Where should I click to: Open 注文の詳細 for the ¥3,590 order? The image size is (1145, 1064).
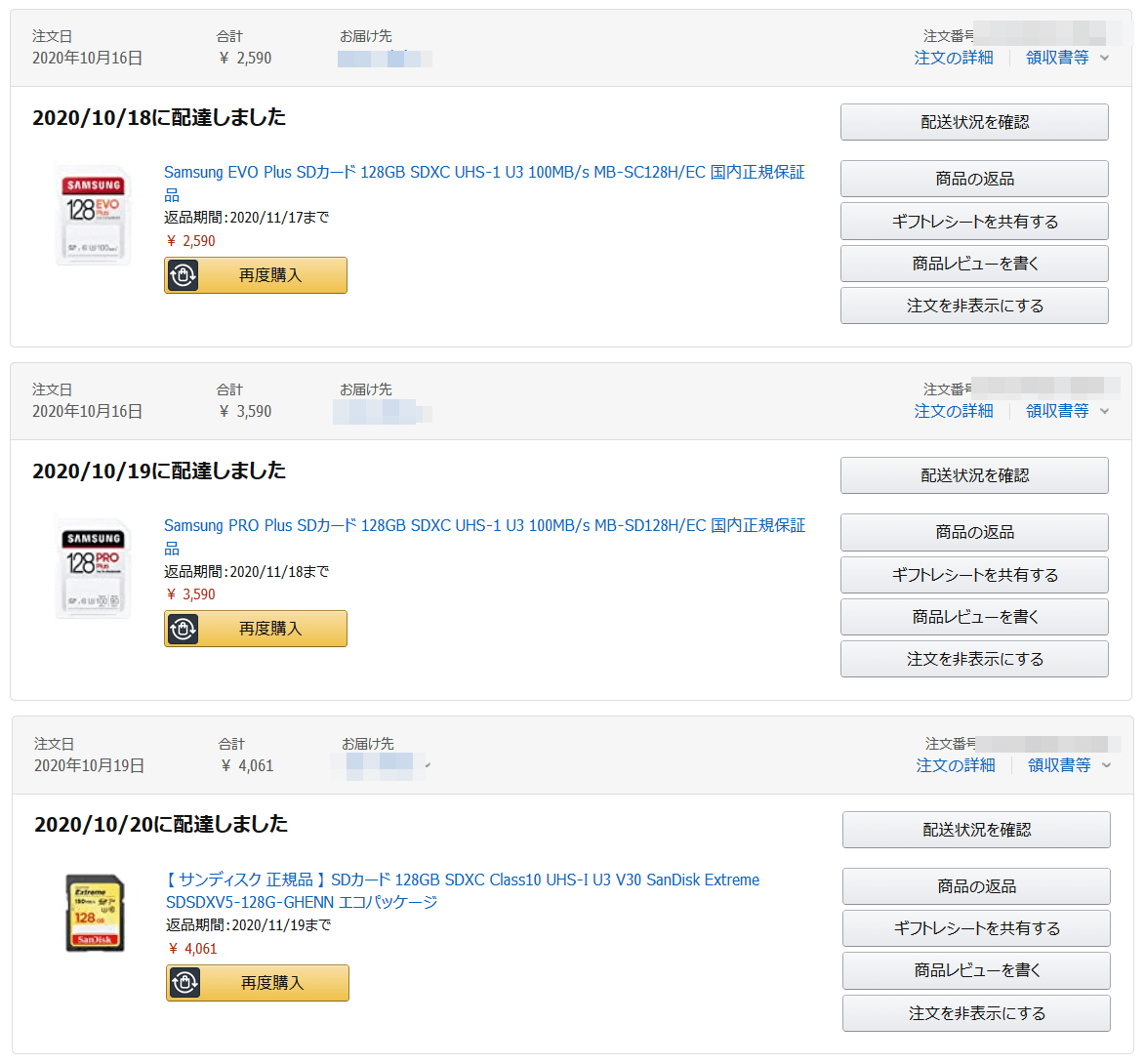(x=953, y=411)
